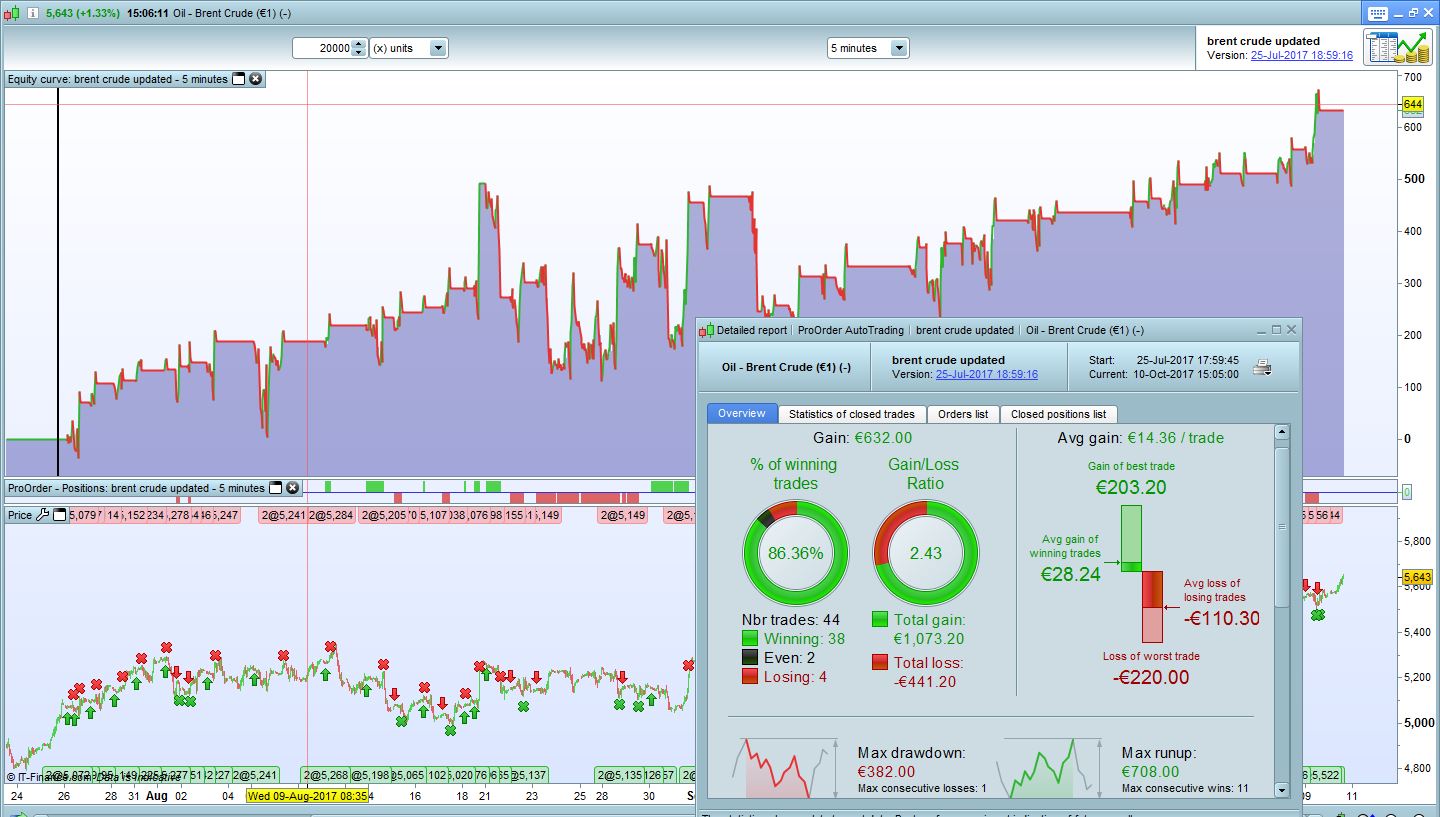
Task: Open Price chart settings wrench
Action: 42,515
